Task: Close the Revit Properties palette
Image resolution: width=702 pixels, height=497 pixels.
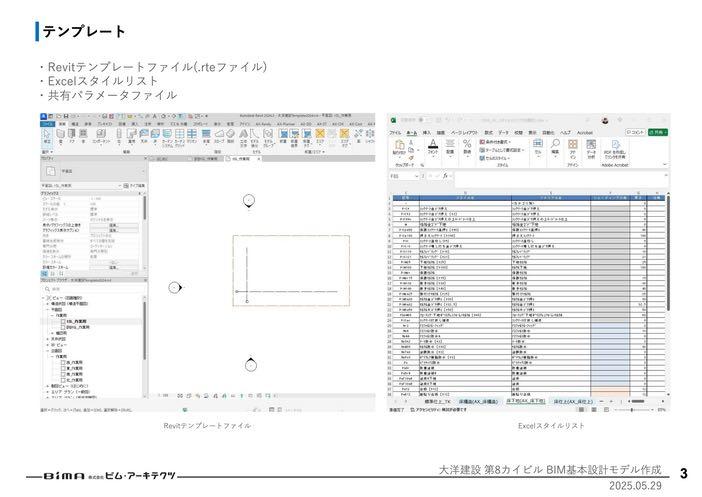Action: pyautogui.click(x=145, y=159)
